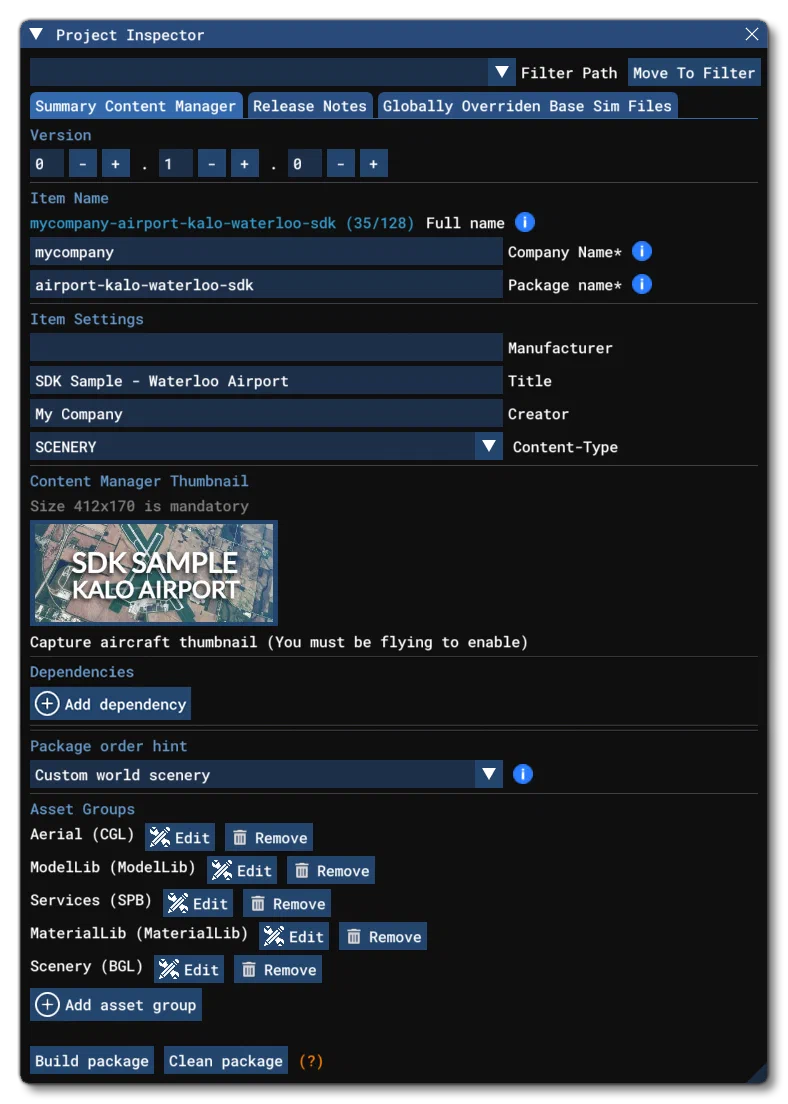Click the SDK Sample KALO Airport thumbnail
The image size is (788, 1104).
tap(154, 572)
